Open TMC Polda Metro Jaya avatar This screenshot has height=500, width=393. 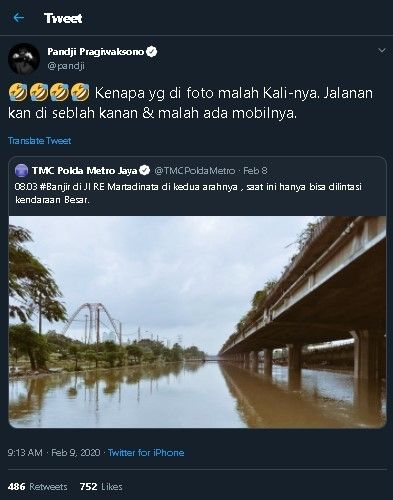pyautogui.click(x=22, y=171)
